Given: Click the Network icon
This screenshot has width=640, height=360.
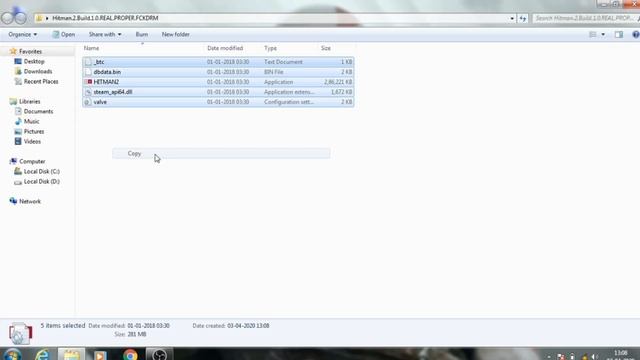Looking at the screenshot, I should coord(13,201).
